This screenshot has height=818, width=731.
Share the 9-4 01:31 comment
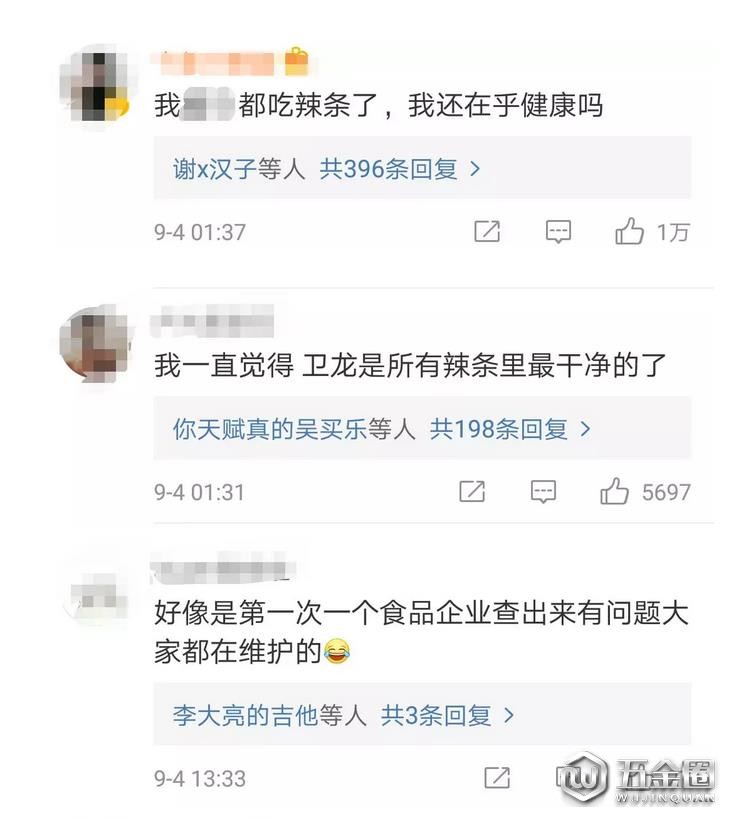pos(472,491)
